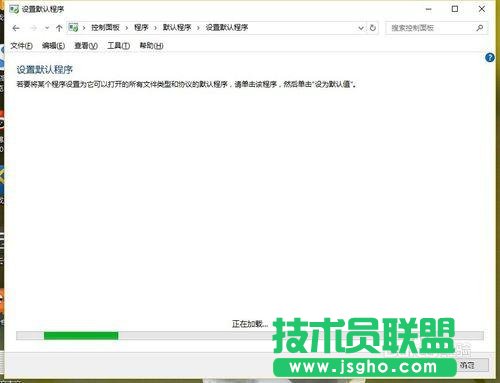Expand the chevron after 控制面板 breadcrumb
The height and width of the screenshot is (383, 500).
127,28
